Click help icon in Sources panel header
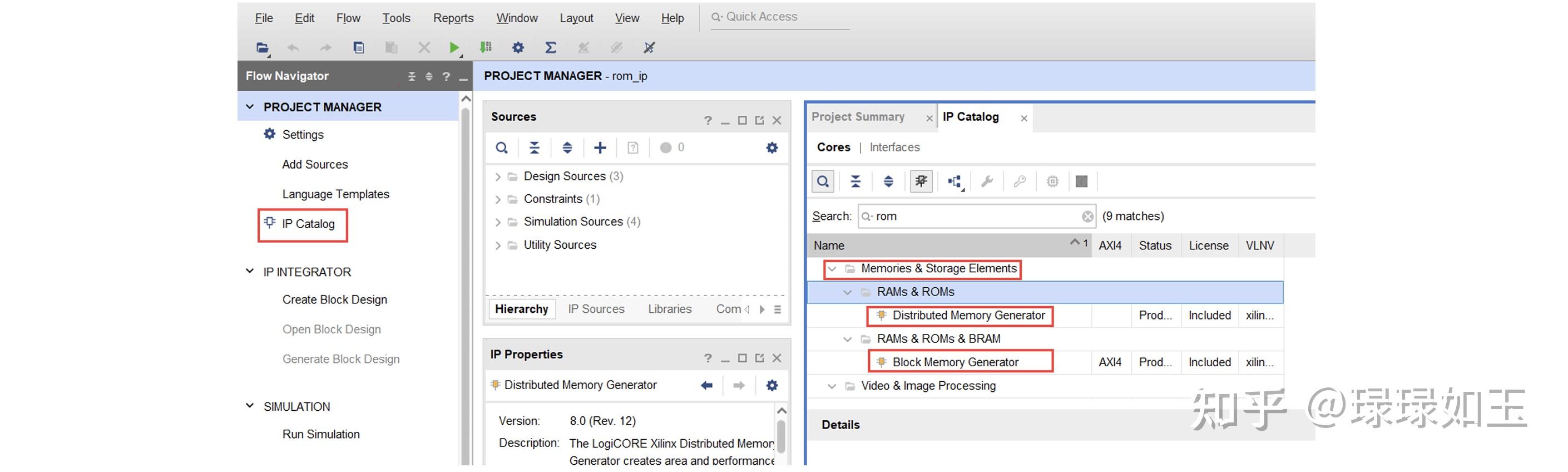This screenshot has height=472, width=1568. click(708, 121)
